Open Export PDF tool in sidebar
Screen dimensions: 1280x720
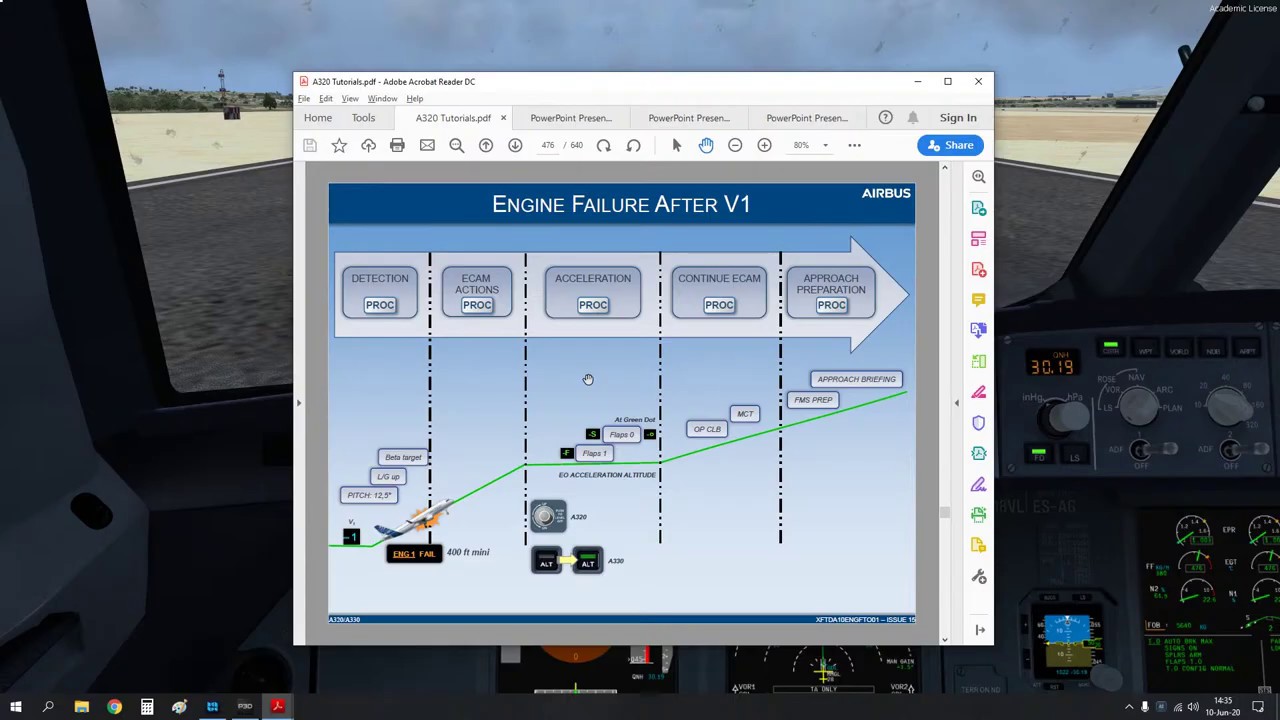(x=979, y=208)
